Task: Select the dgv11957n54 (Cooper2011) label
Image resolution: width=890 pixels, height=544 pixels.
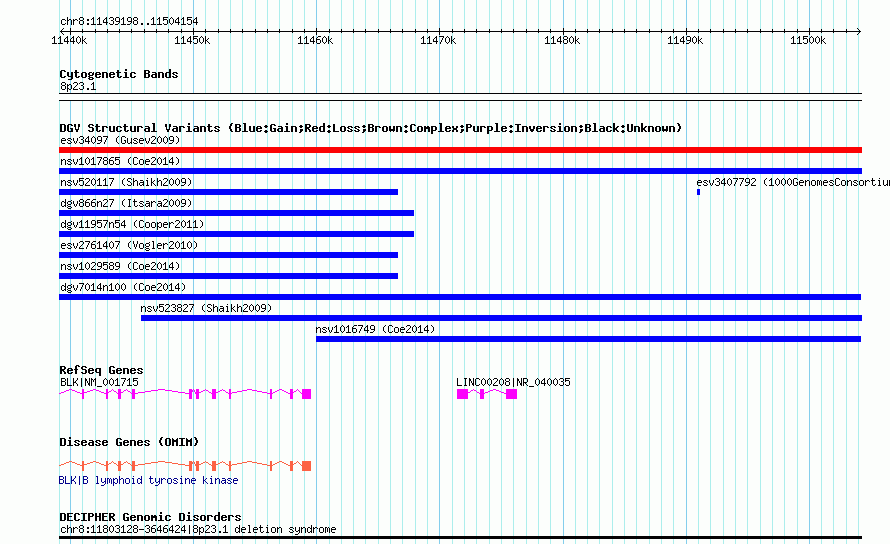Action: [132, 224]
